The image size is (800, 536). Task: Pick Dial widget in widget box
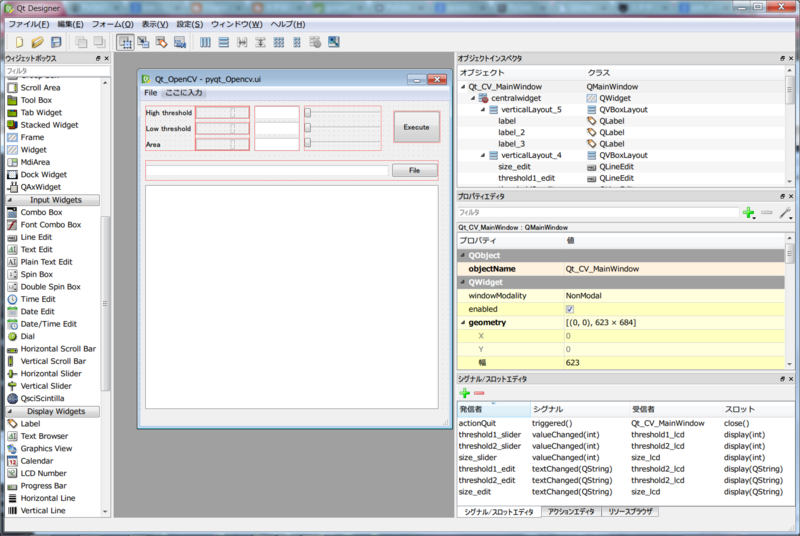click(x=28, y=337)
